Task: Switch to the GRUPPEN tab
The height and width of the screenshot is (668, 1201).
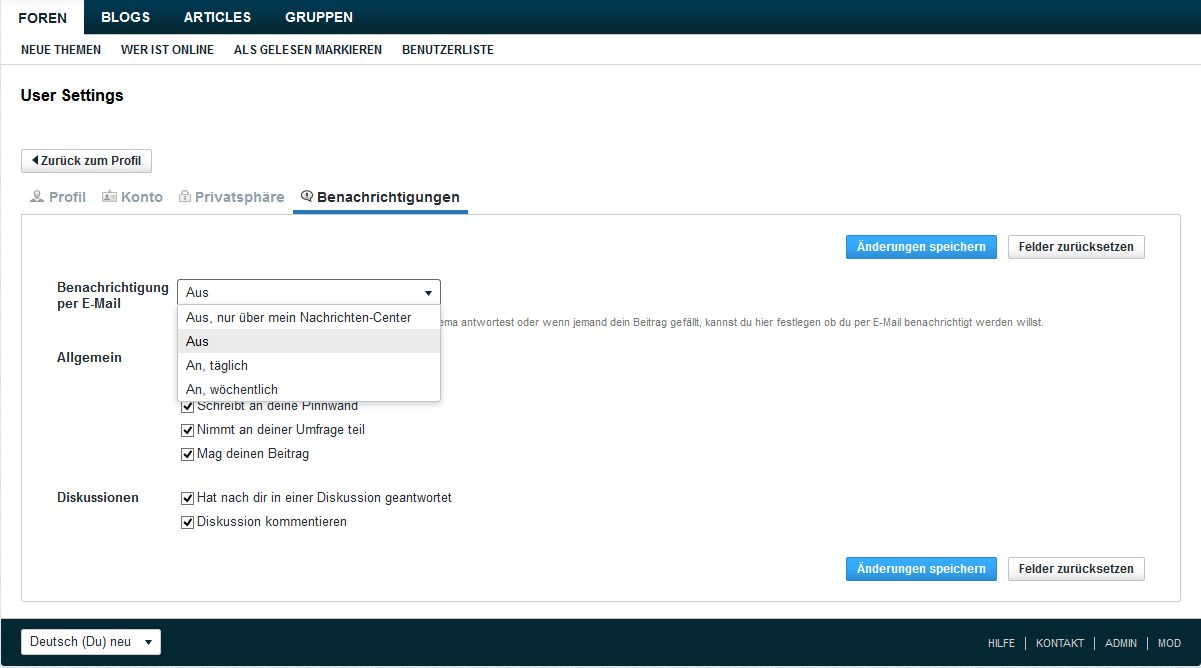Action: point(318,17)
